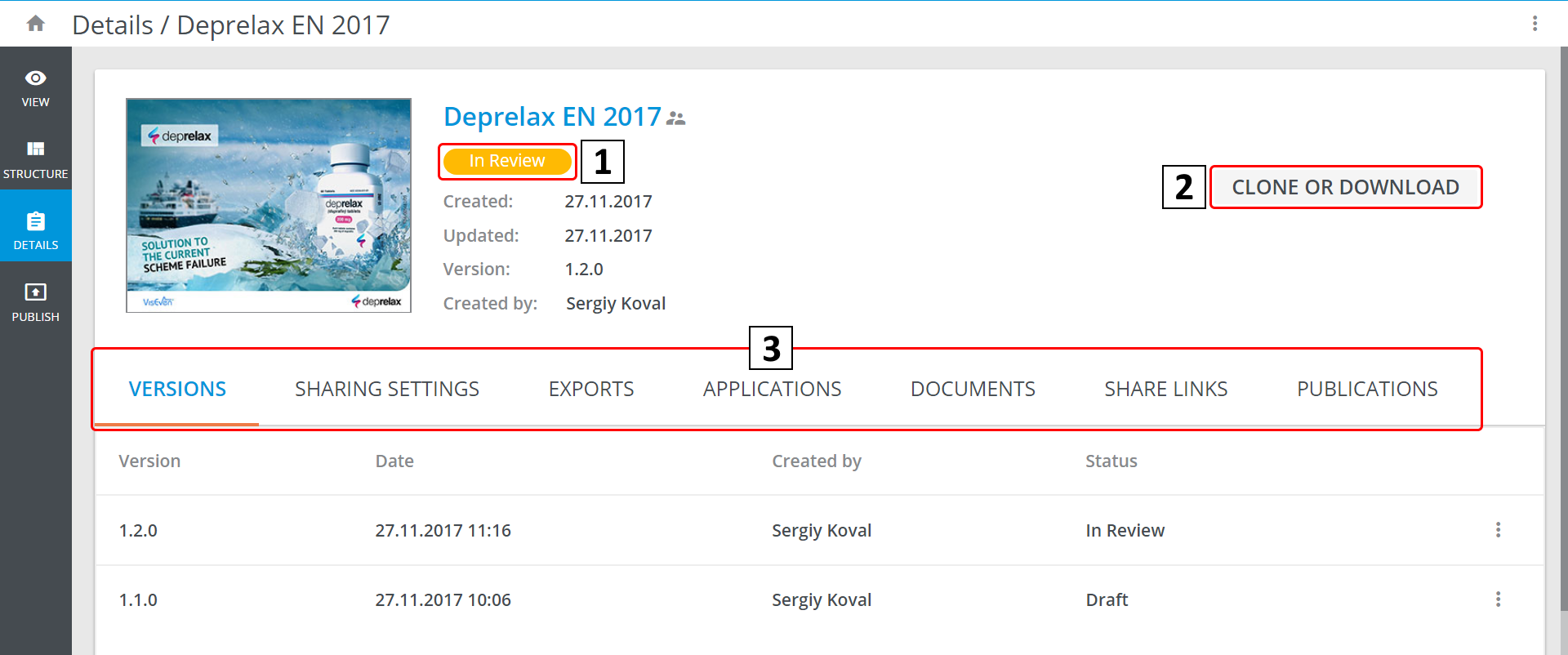Open the Publish section in the sidebar
1568x655 pixels.
point(35,301)
